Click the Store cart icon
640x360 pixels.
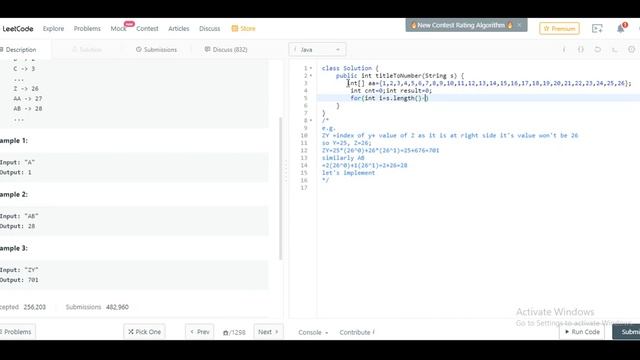pyautogui.click(x=234, y=29)
